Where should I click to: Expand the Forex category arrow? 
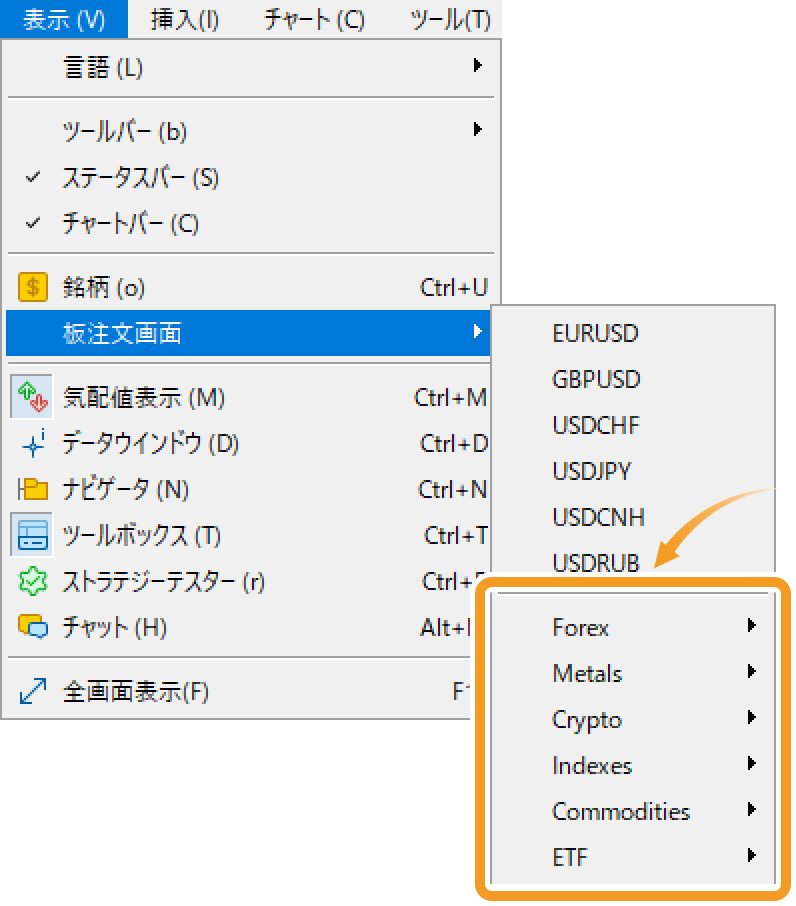[751, 625]
